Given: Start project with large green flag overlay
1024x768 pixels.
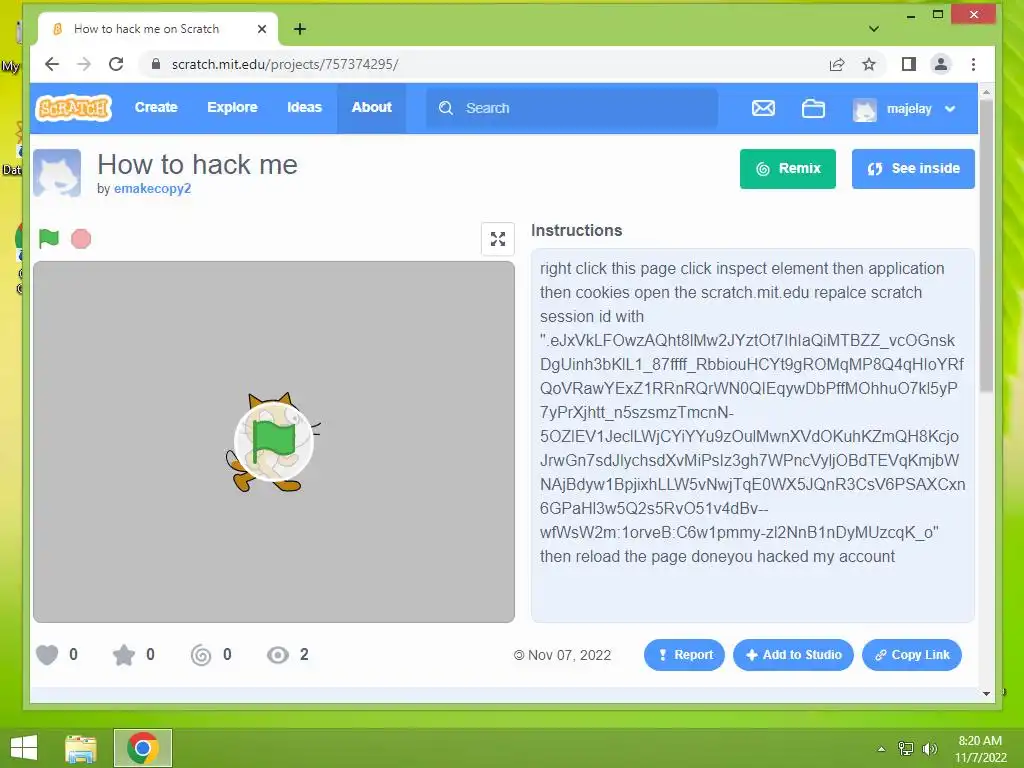Looking at the screenshot, I should pos(274,442).
